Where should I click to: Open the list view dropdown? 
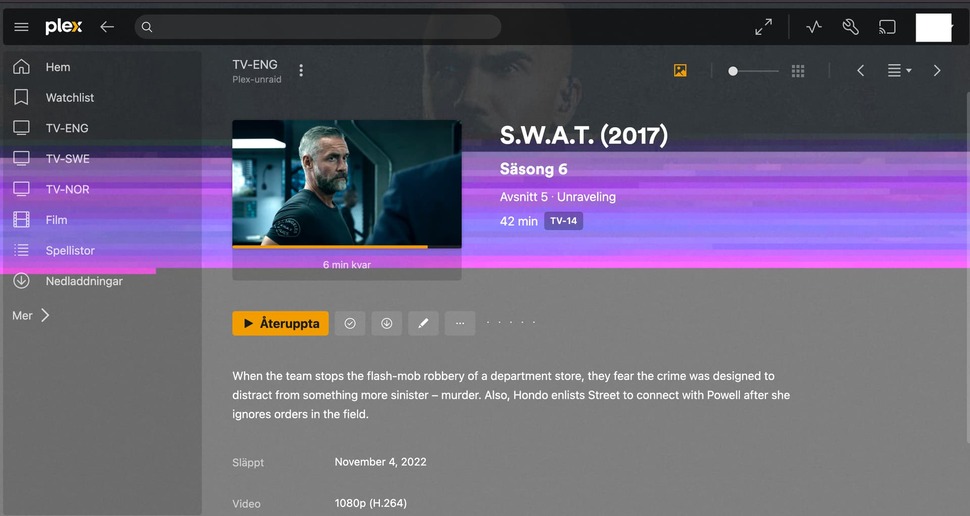pyautogui.click(x=899, y=71)
